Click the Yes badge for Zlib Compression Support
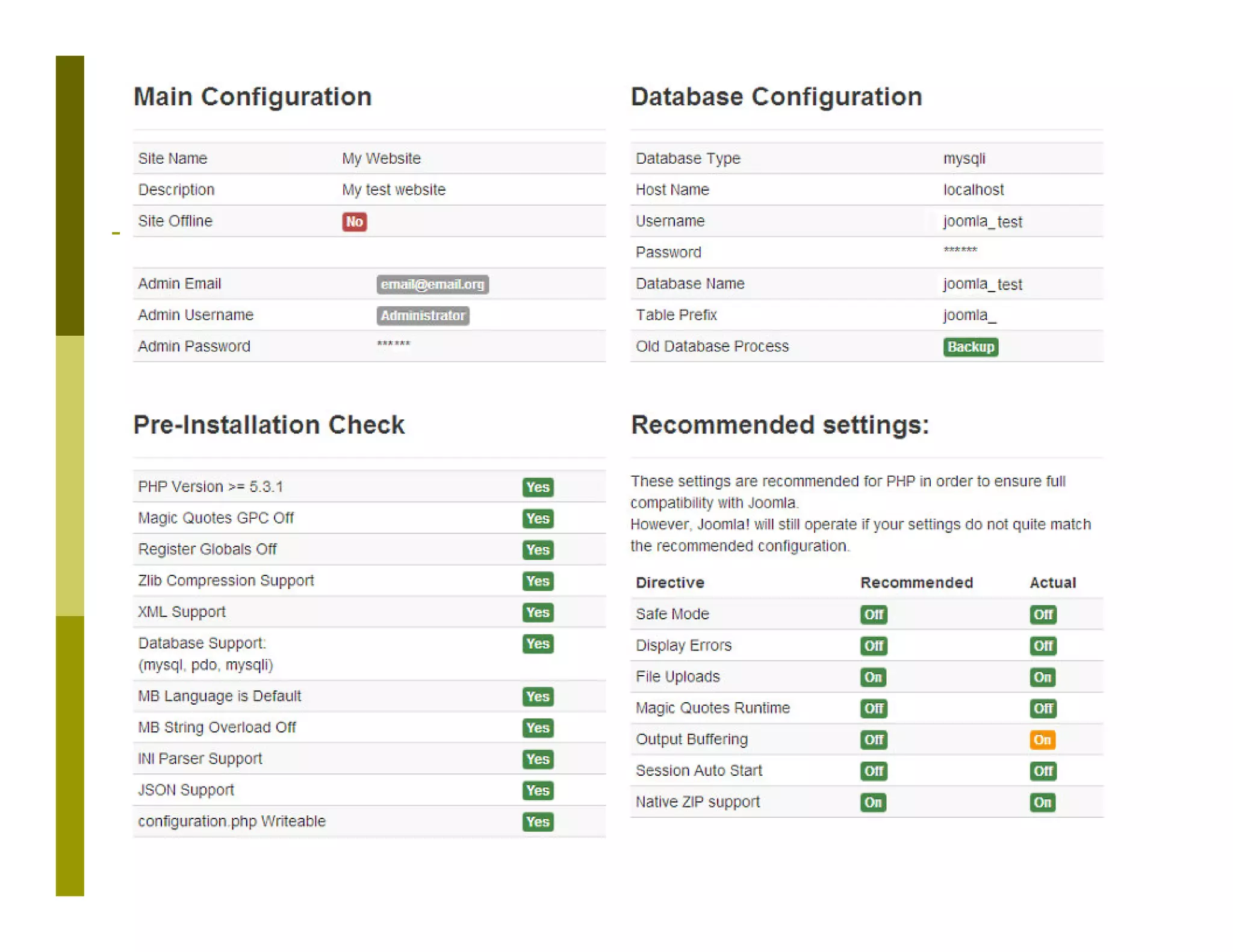 tap(537, 581)
